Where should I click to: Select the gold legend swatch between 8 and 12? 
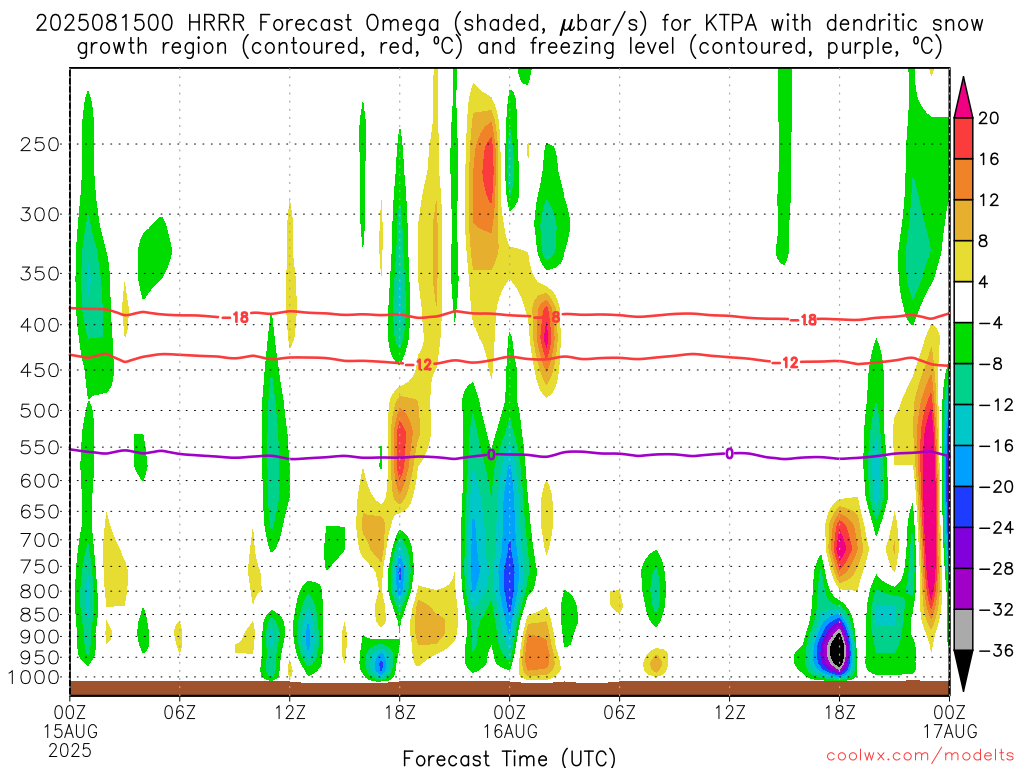(963, 220)
